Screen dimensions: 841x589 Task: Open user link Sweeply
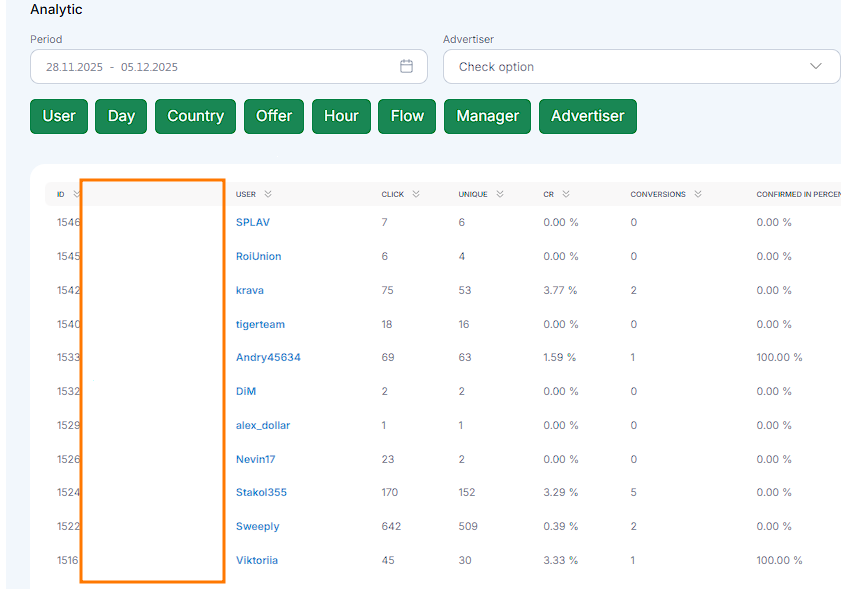tap(257, 527)
